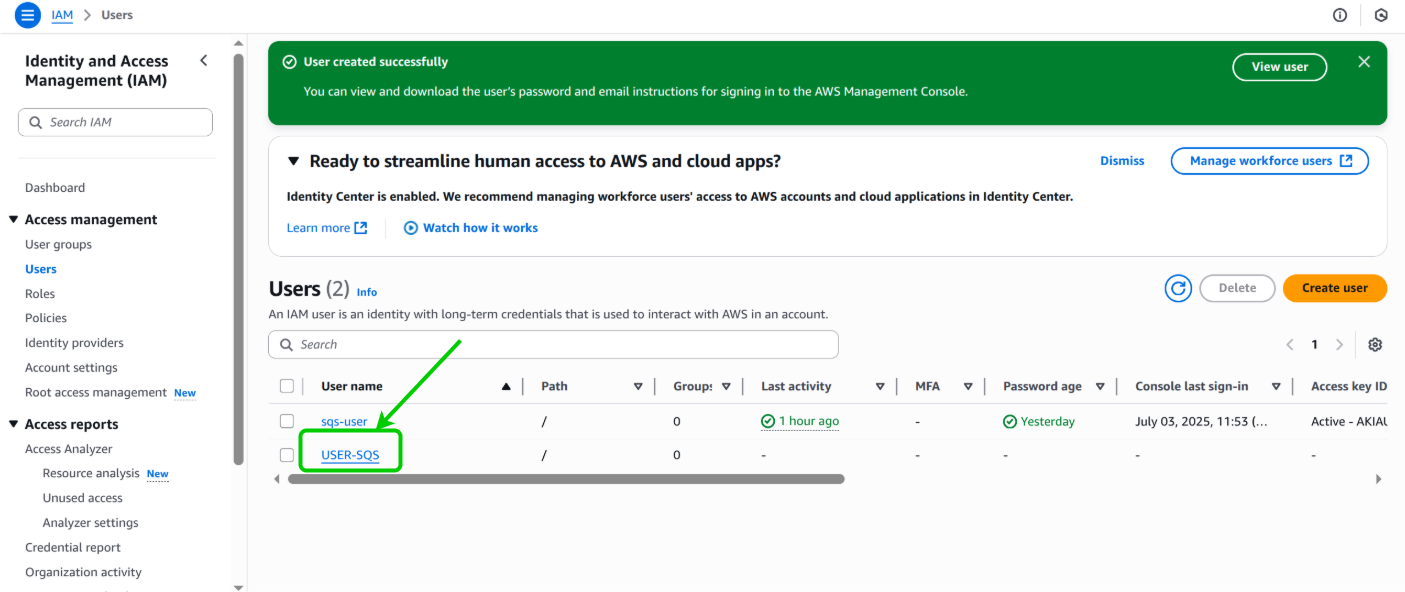Click the Yesterday password age check icon
The width and height of the screenshot is (1405, 592).
click(x=1010, y=422)
